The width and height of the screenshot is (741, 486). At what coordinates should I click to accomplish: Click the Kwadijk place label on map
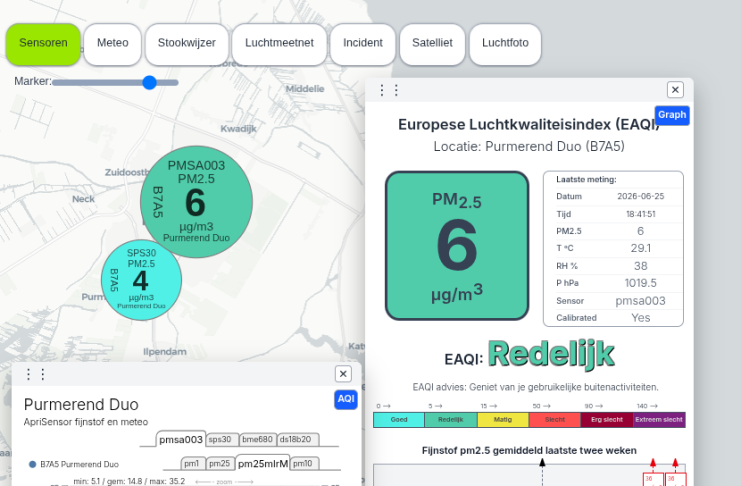tap(239, 129)
